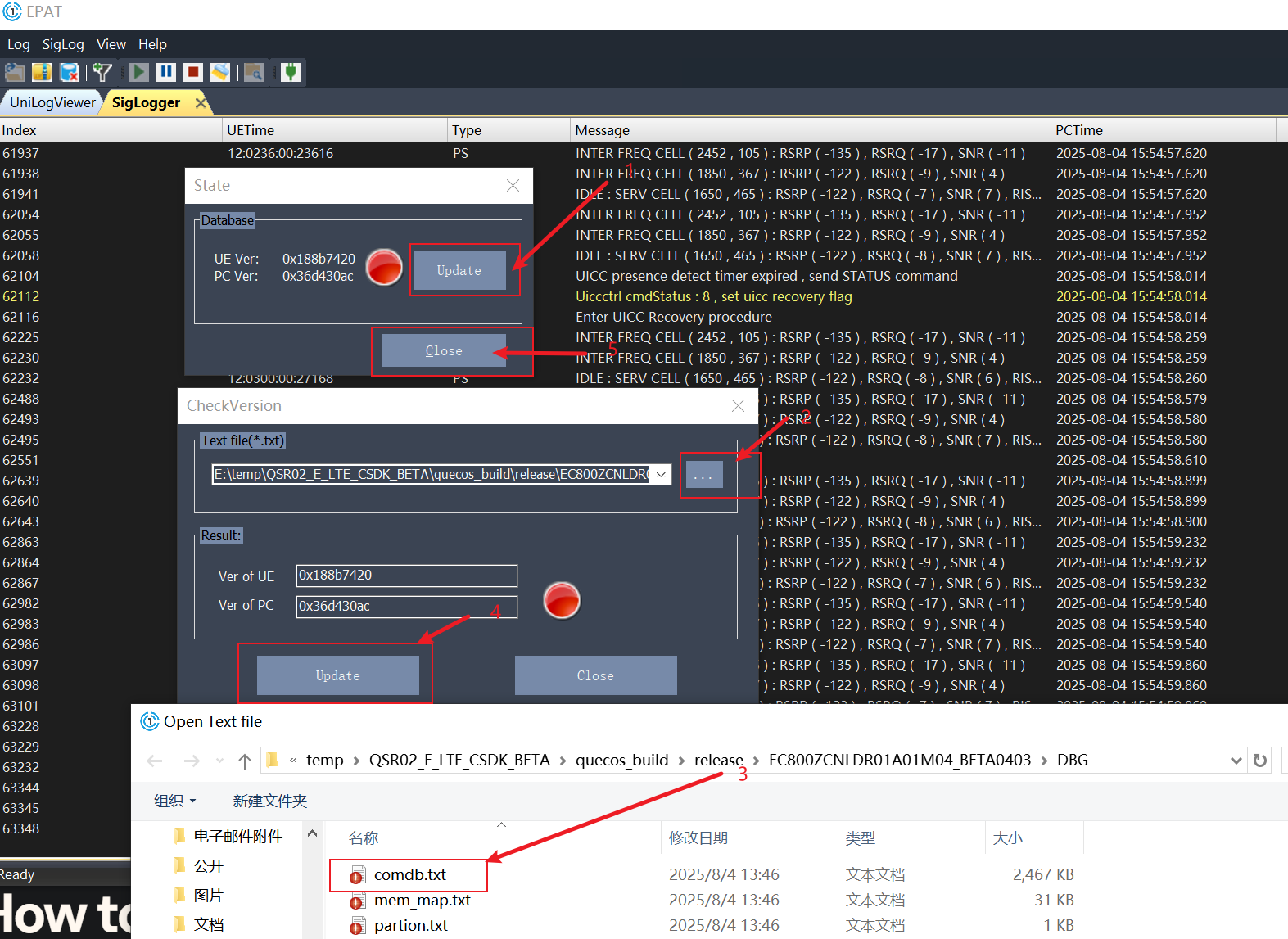Viewport: 1288px width, 939px height.
Task: Go up one folder level in file dialog
Action: [x=244, y=761]
